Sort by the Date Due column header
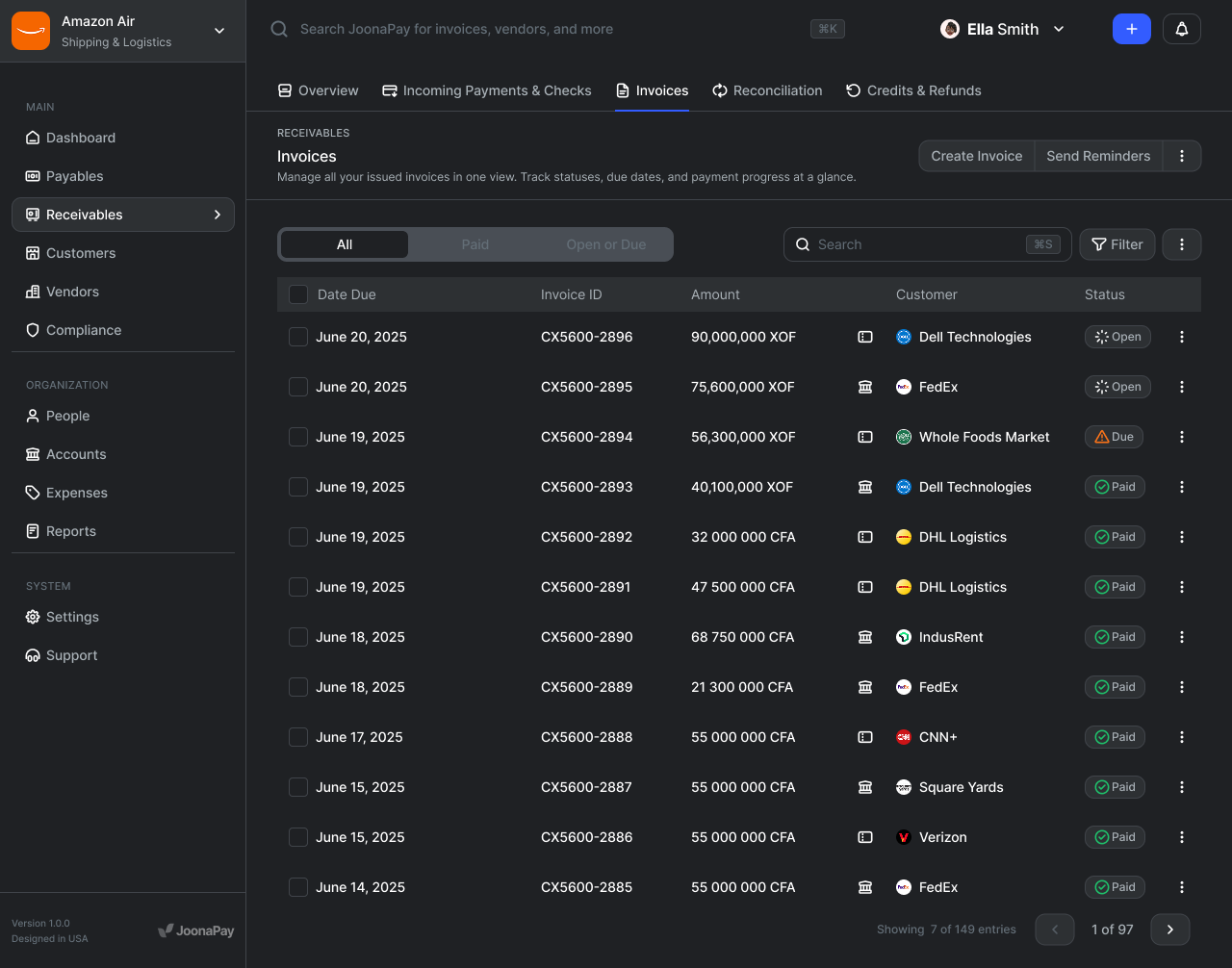 (x=346, y=294)
